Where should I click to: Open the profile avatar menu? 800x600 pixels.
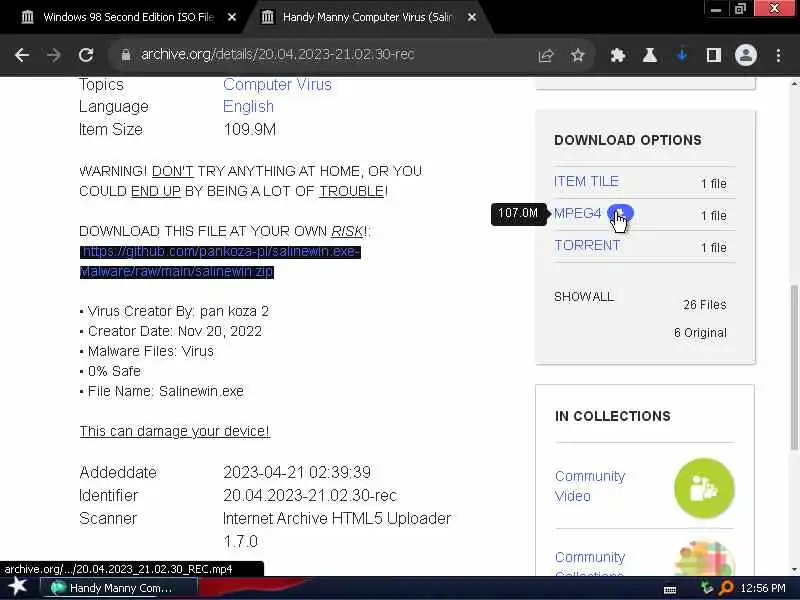coord(745,55)
